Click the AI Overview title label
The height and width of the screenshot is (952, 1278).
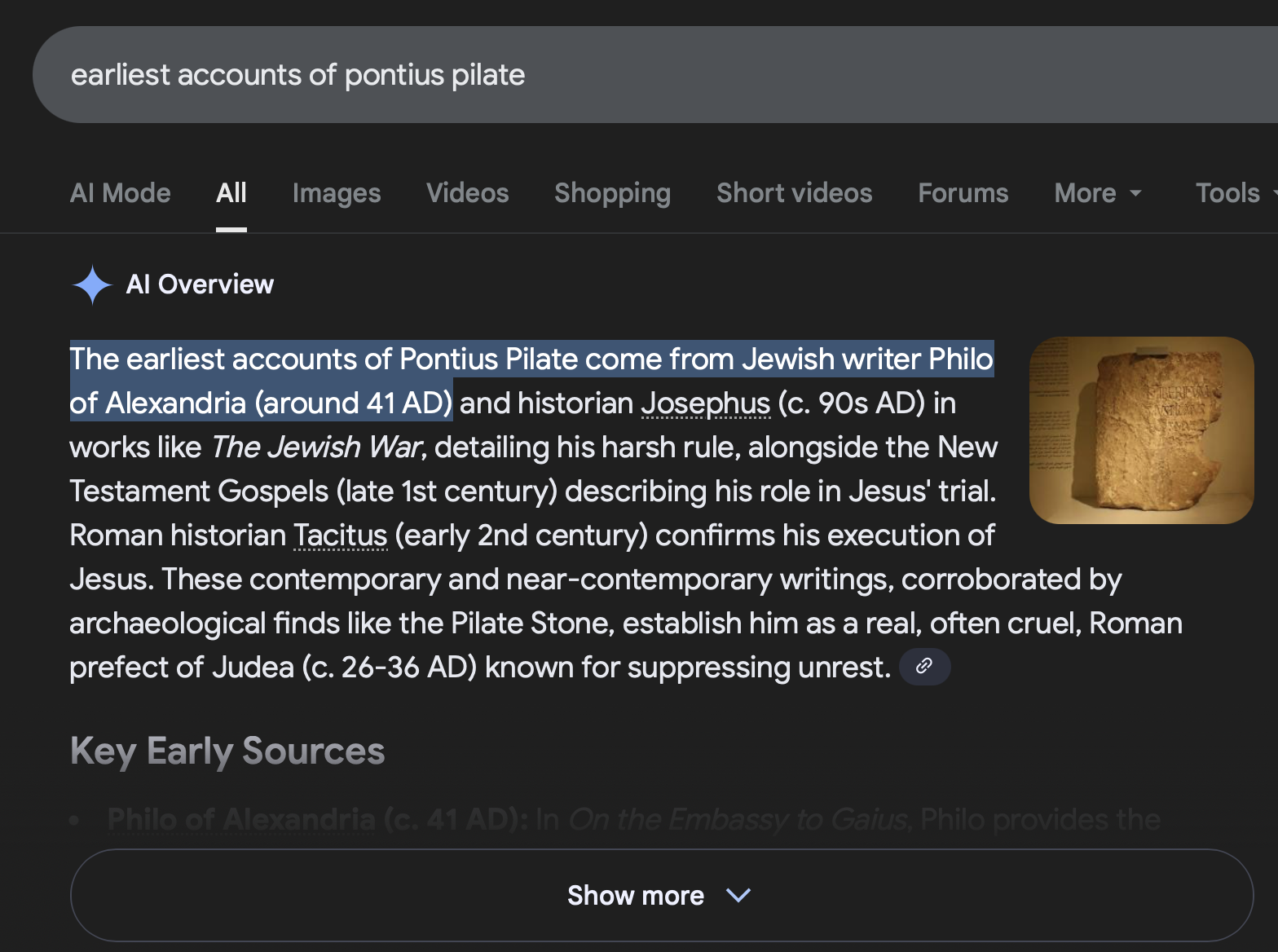200,284
